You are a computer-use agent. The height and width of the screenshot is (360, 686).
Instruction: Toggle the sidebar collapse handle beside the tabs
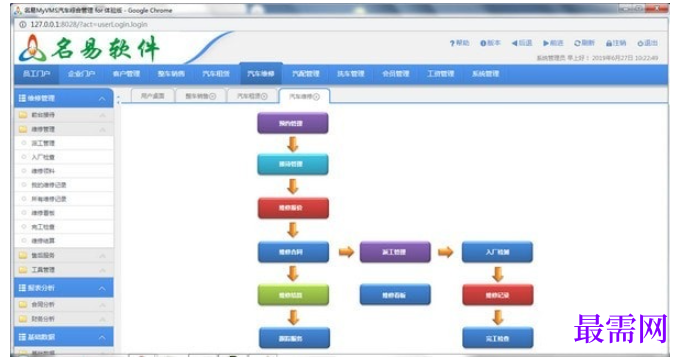coord(118,100)
